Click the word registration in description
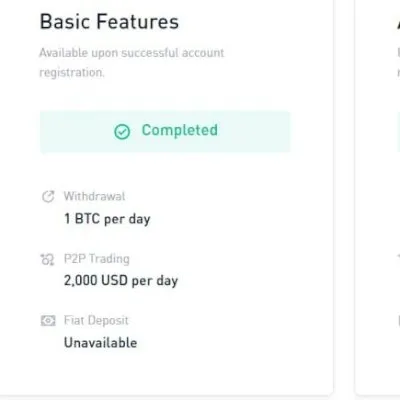 [72, 72]
